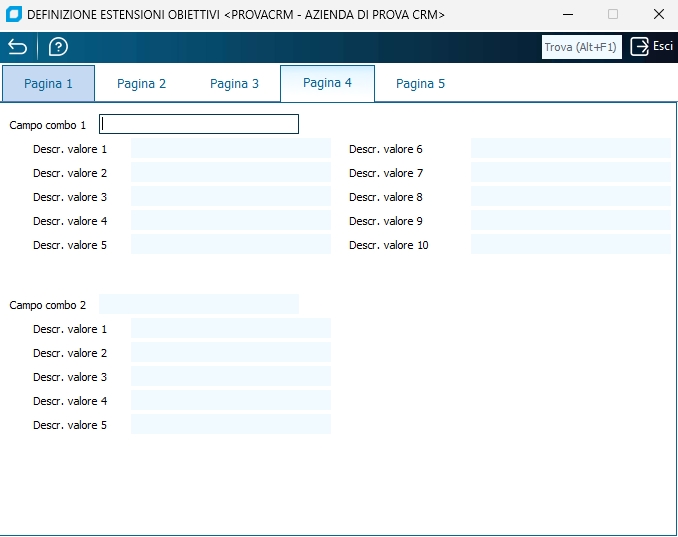Click the Campo combo 1 input field
The height and width of the screenshot is (537, 678).
point(199,124)
